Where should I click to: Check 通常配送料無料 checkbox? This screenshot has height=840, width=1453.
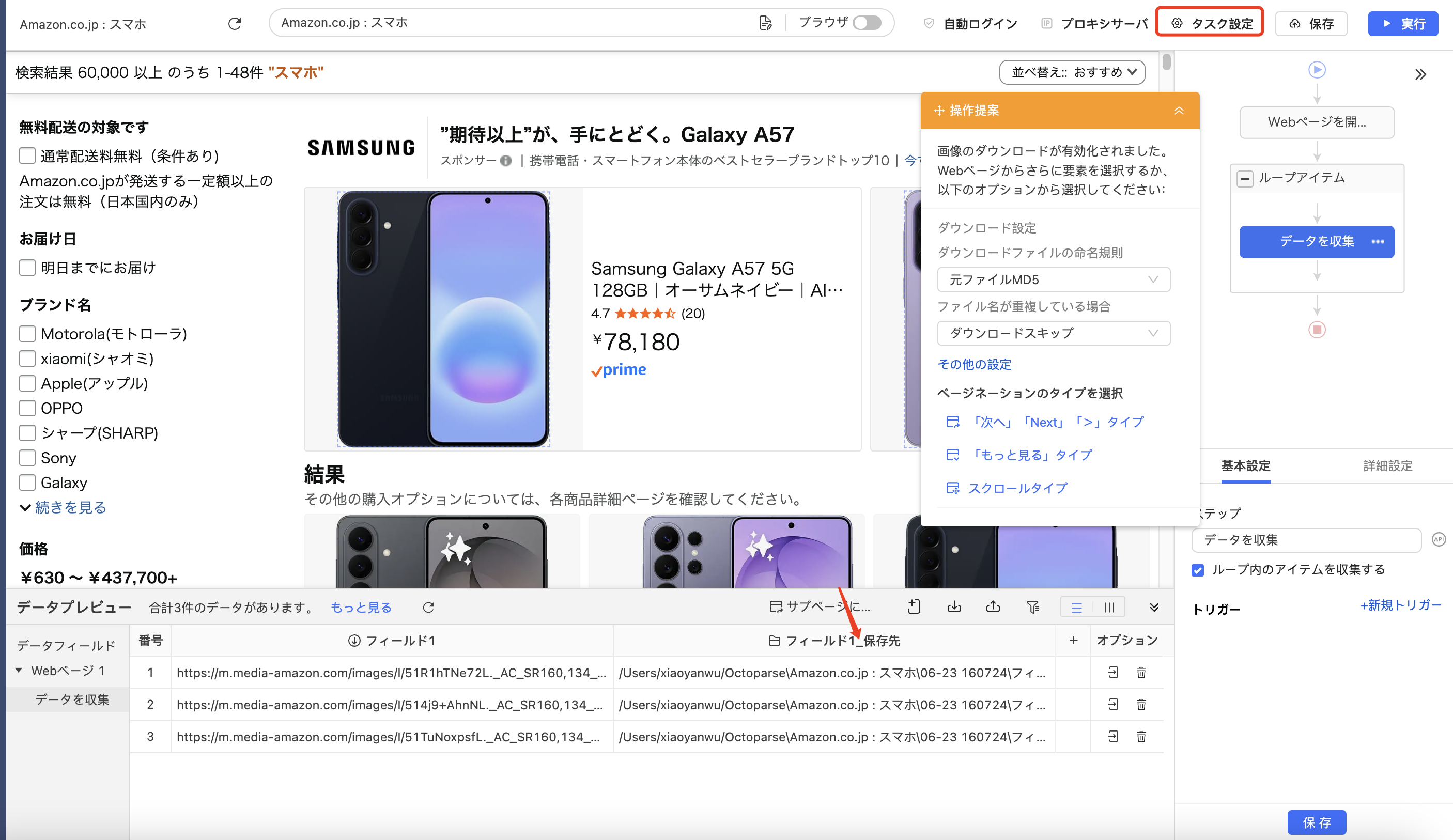[27, 155]
